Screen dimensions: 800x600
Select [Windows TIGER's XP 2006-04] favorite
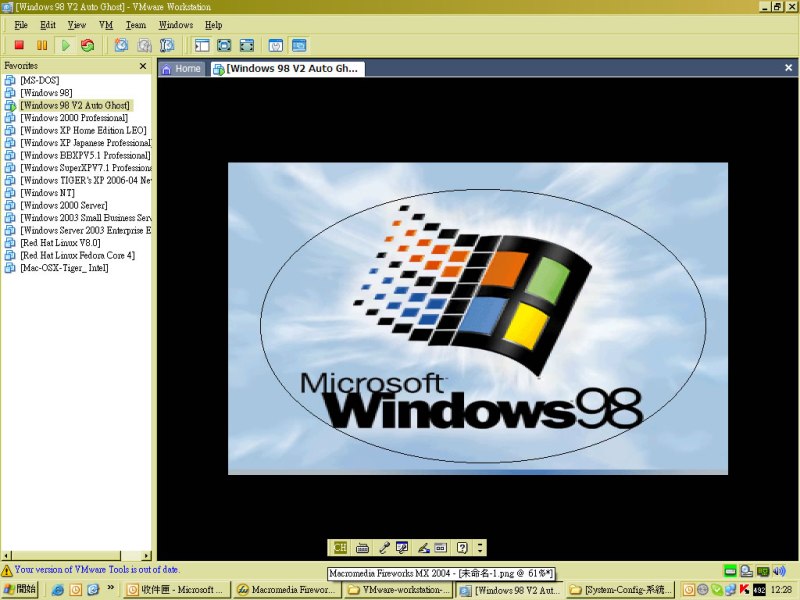[85, 181]
